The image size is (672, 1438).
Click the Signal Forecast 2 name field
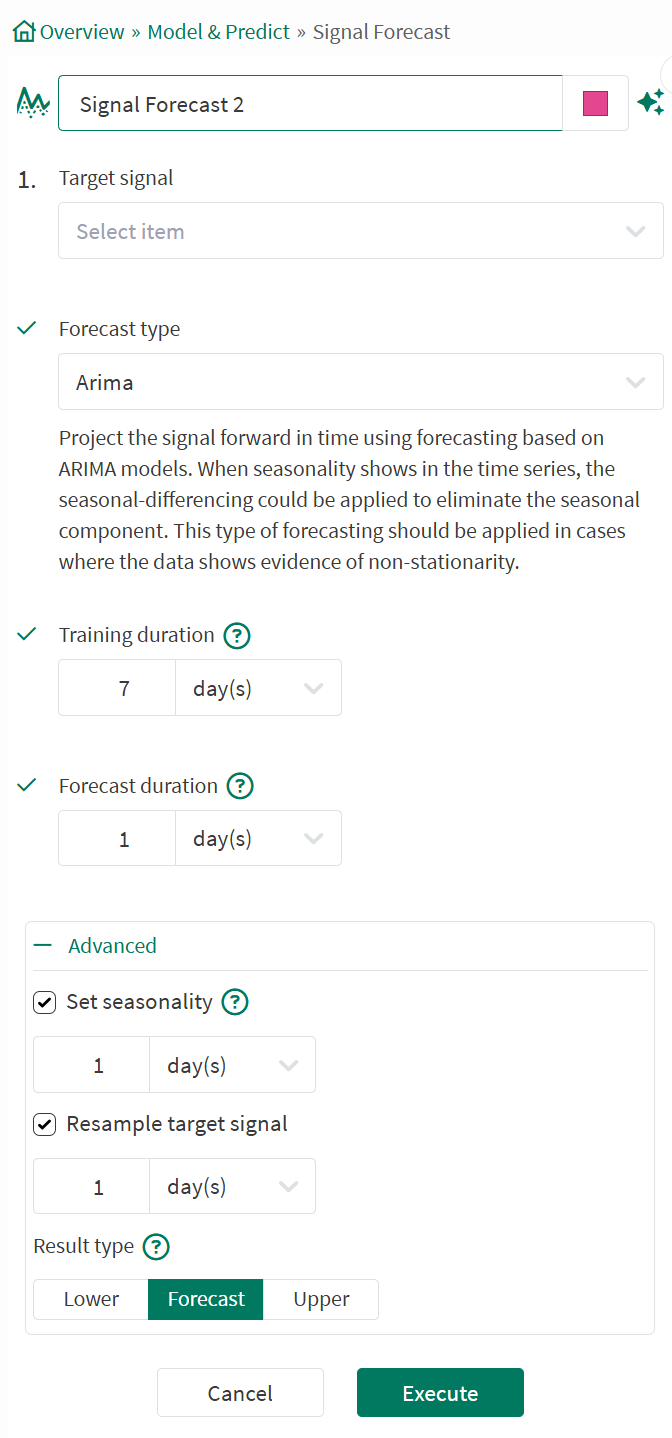(310, 103)
